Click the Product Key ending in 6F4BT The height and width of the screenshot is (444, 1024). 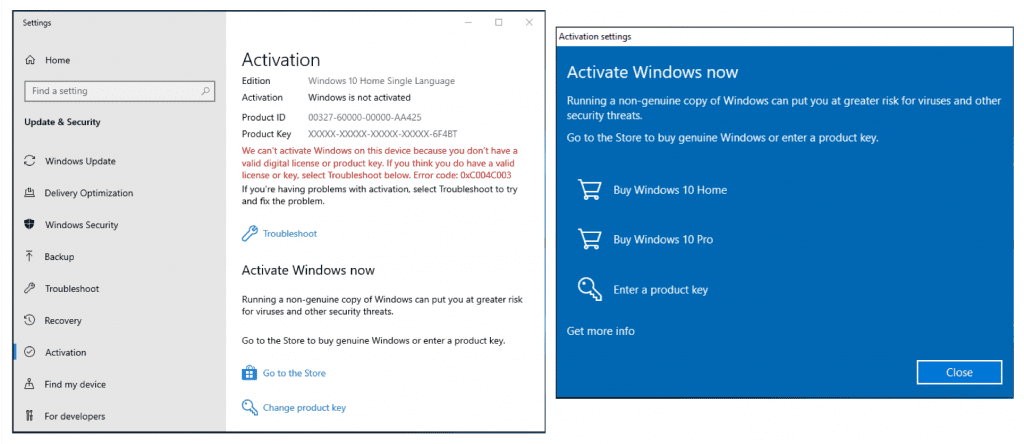point(382,134)
